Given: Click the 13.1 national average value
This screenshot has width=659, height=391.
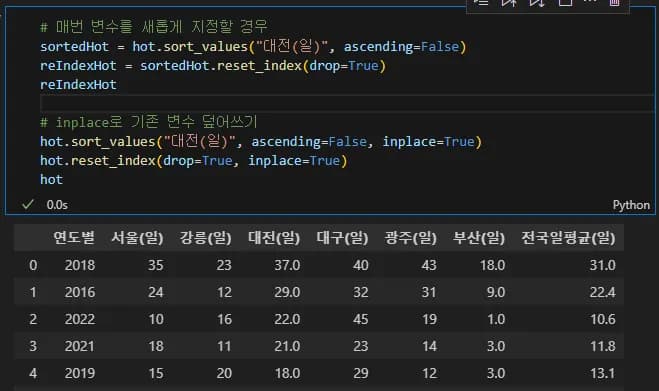Looking at the screenshot, I should point(603,373).
